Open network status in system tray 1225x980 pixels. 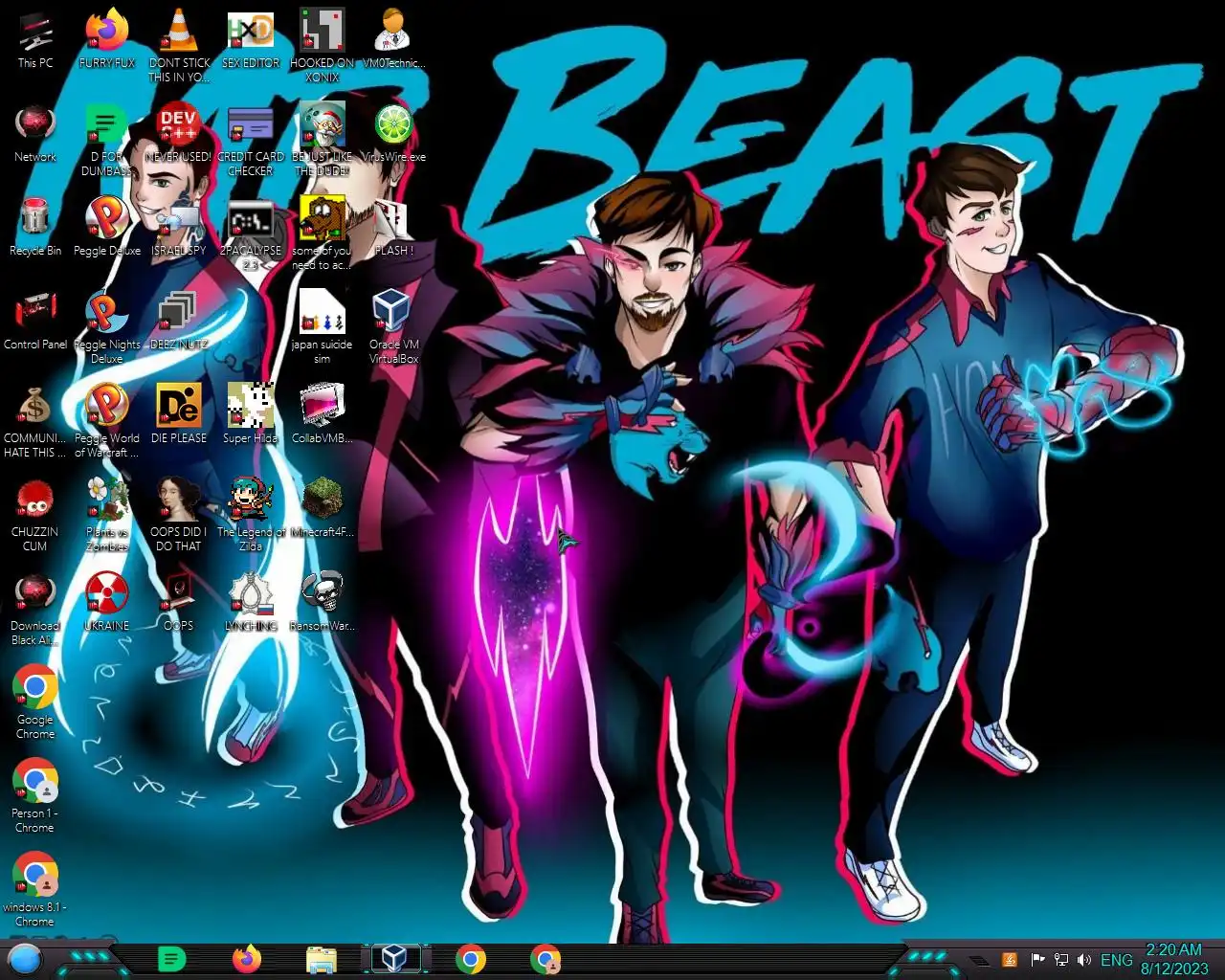click(1061, 960)
